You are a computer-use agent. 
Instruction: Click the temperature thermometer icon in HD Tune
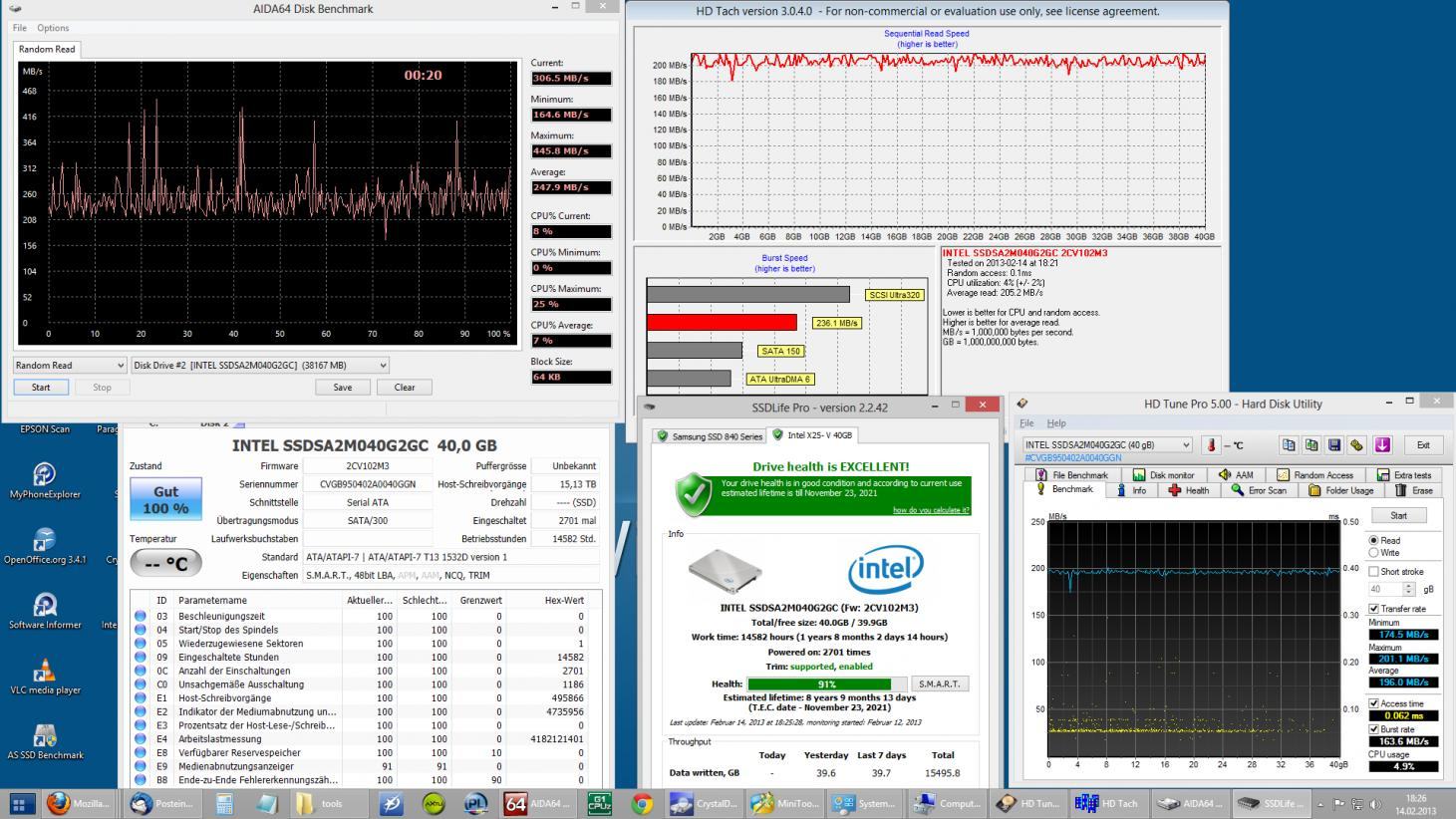click(x=1211, y=445)
